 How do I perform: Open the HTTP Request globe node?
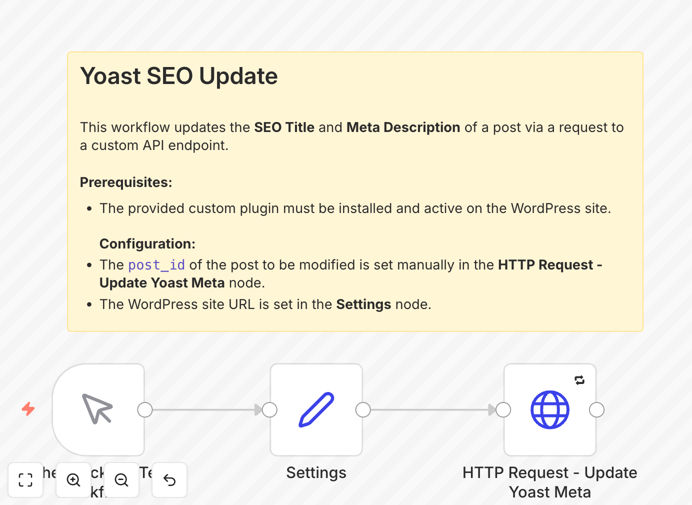coord(550,410)
